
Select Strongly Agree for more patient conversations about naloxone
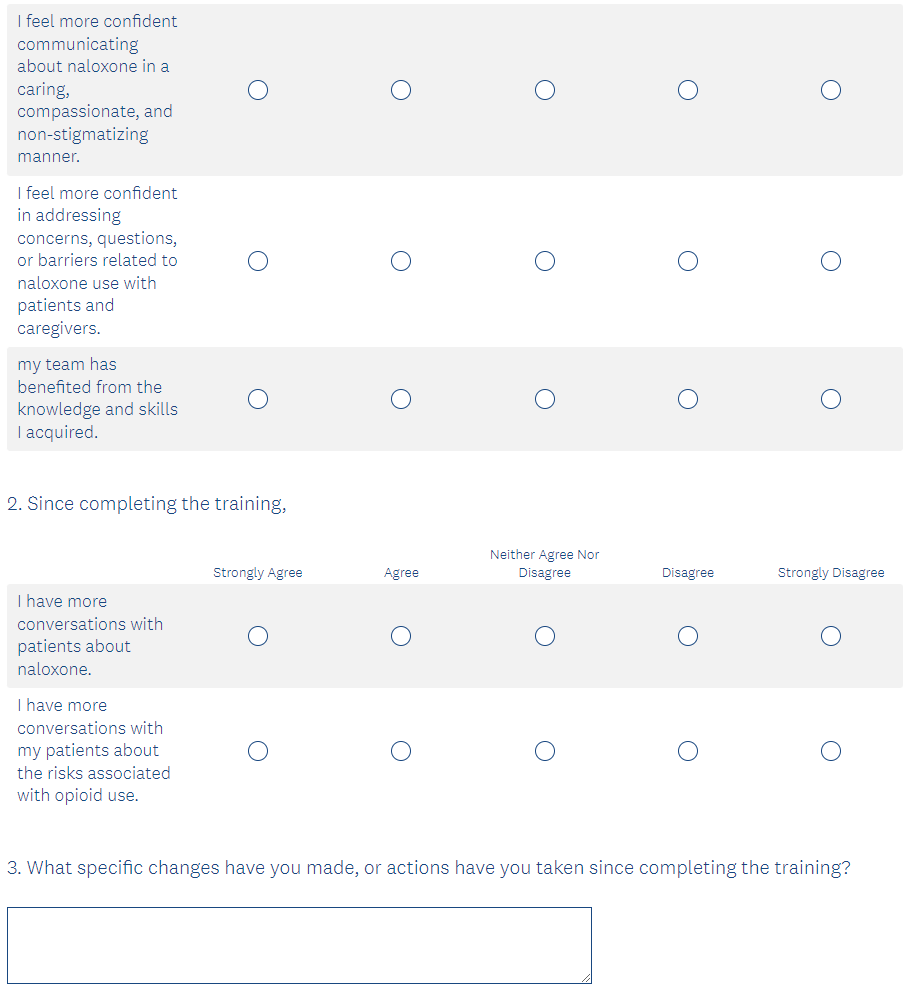pos(258,636)
